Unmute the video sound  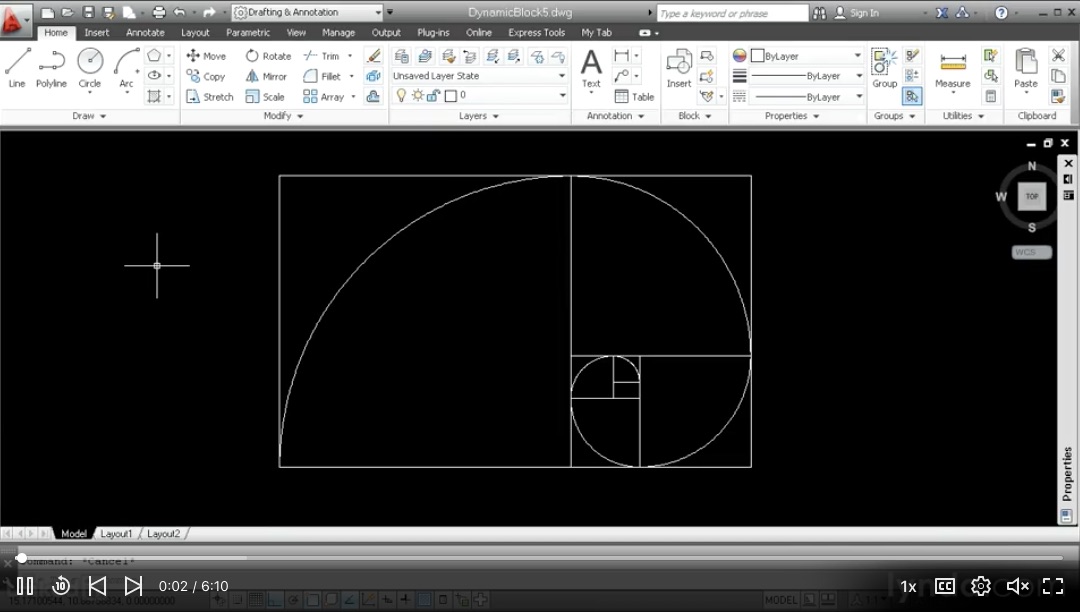click(x=1017, y=586)
